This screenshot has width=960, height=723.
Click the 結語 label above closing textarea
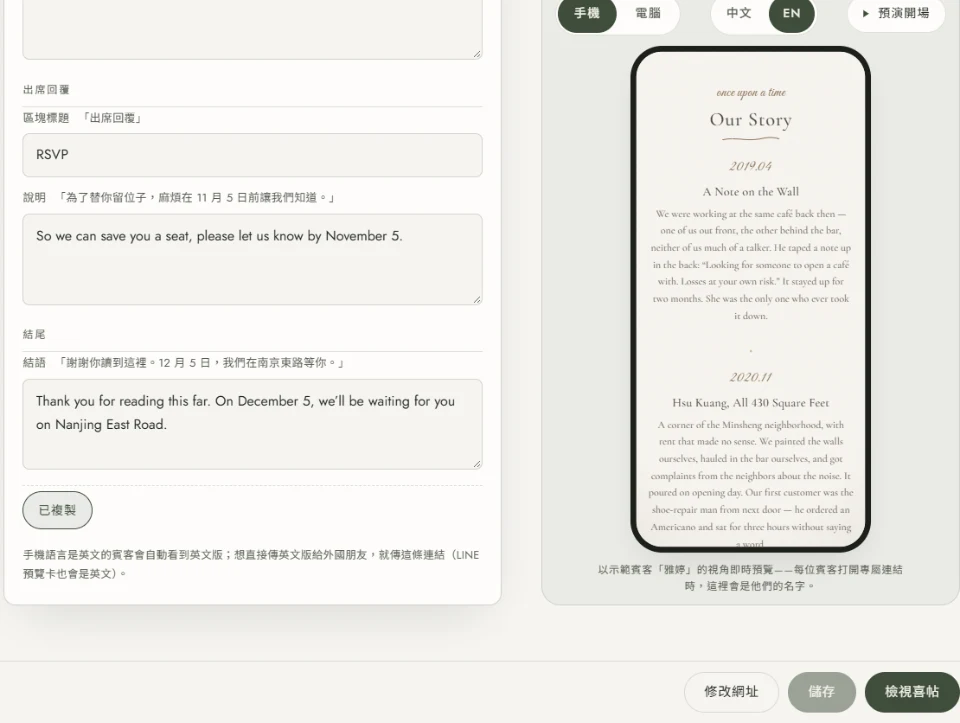click(x=184, y=363)
